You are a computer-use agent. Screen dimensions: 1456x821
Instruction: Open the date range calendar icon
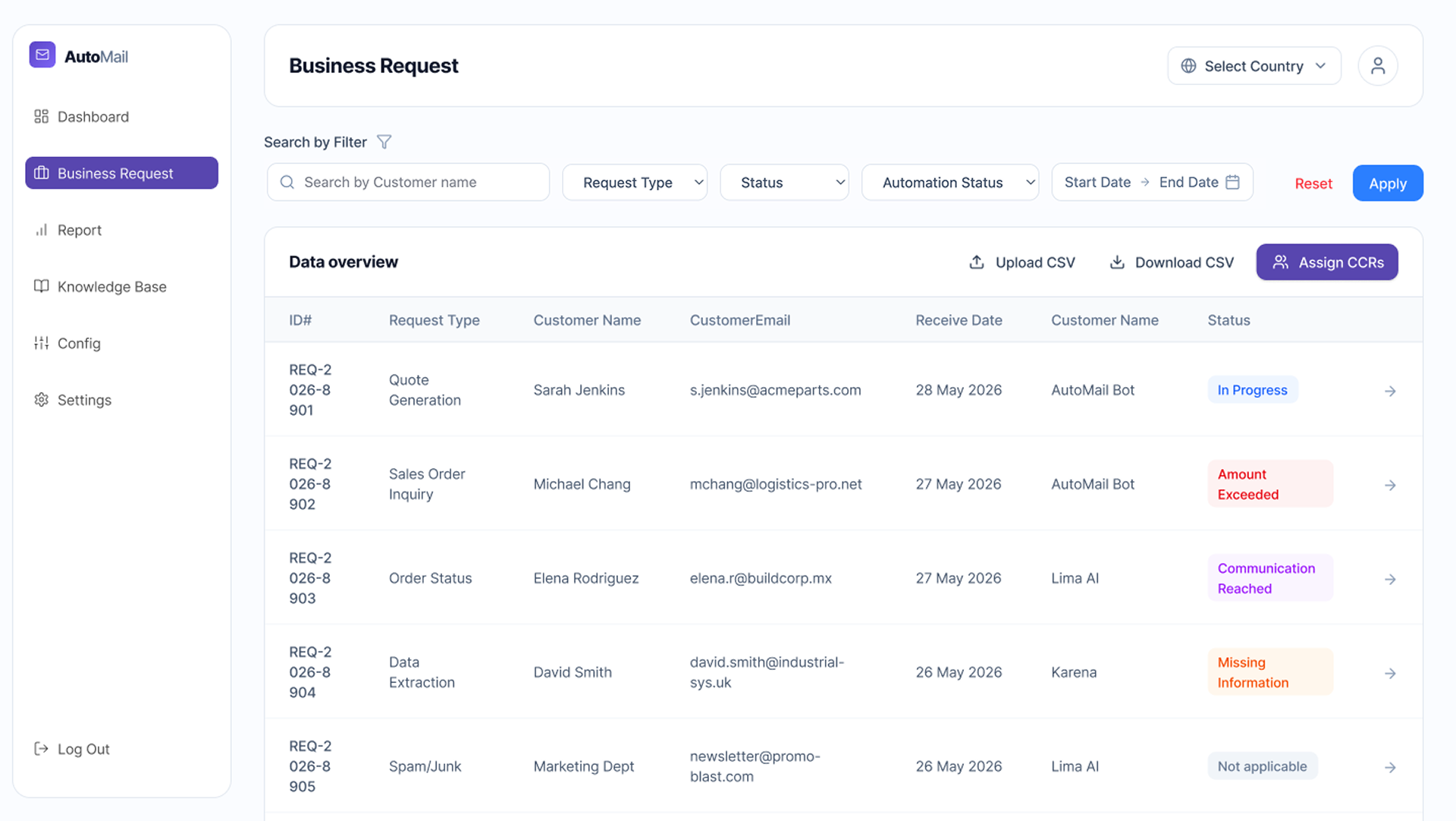point(1233,182)
